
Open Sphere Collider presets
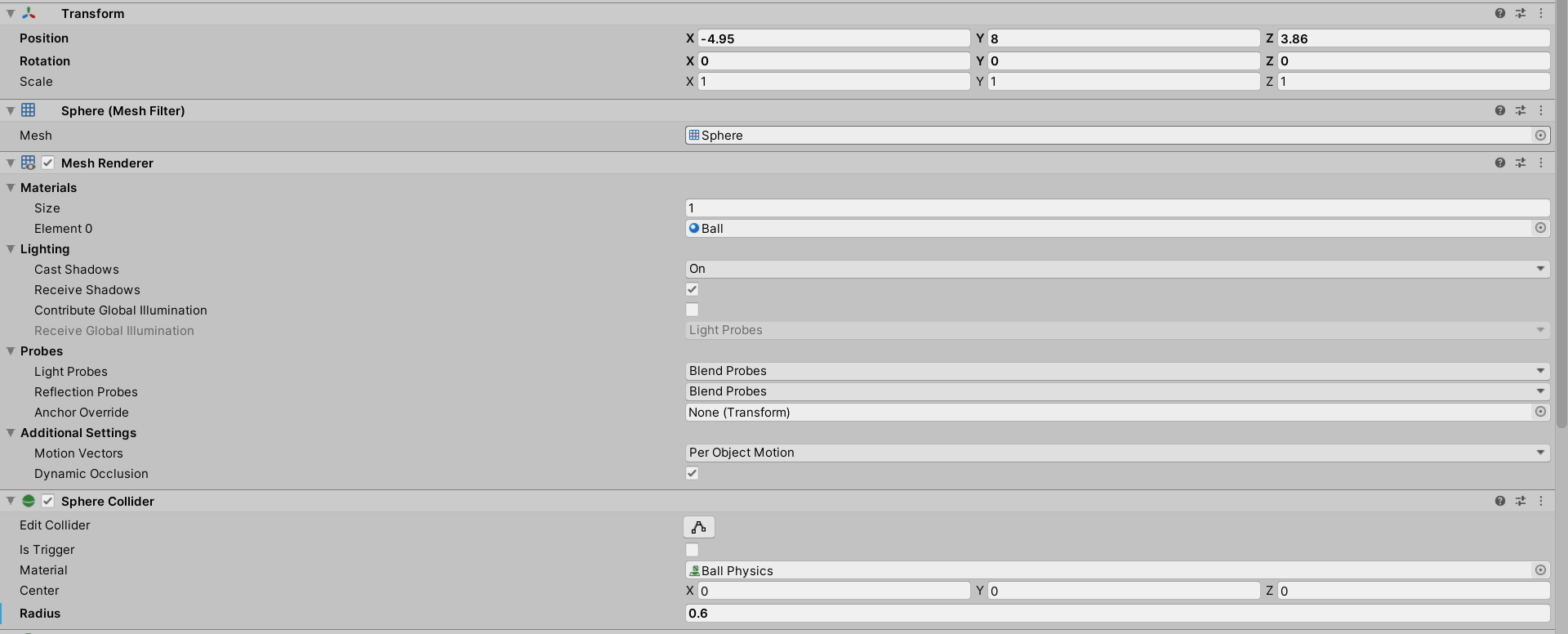click(x=1521, y=501)
